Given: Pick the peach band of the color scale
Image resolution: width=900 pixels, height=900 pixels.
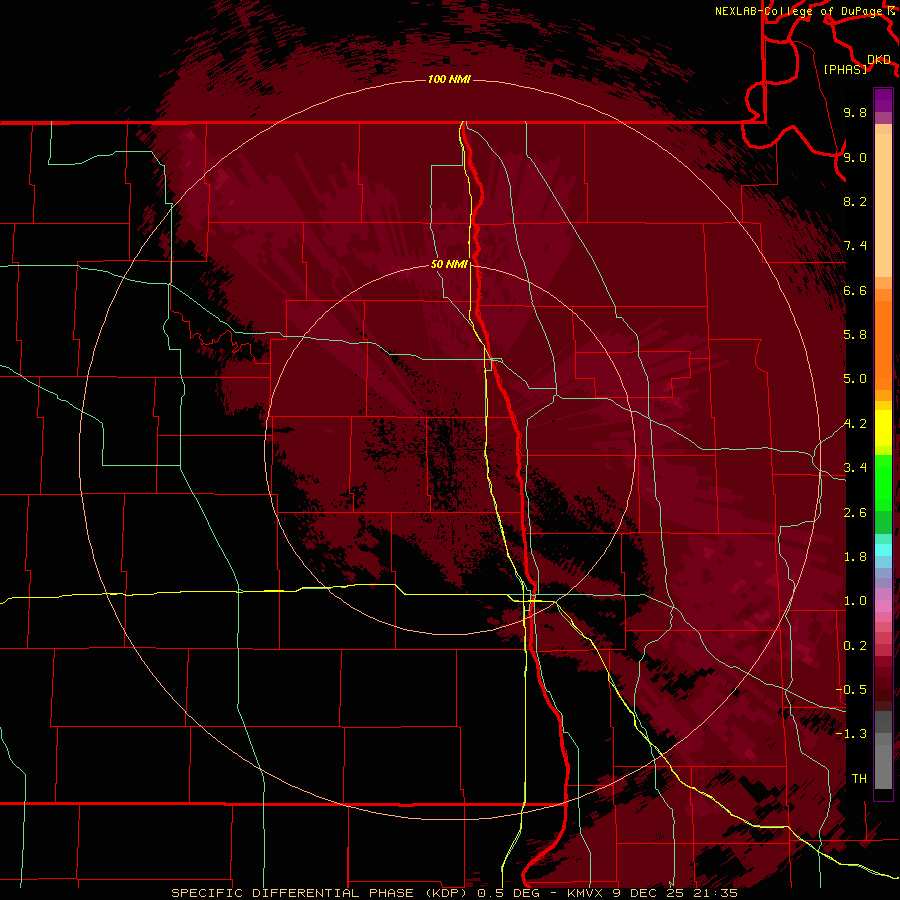Looking at the screenshot, I should [883, 205].
